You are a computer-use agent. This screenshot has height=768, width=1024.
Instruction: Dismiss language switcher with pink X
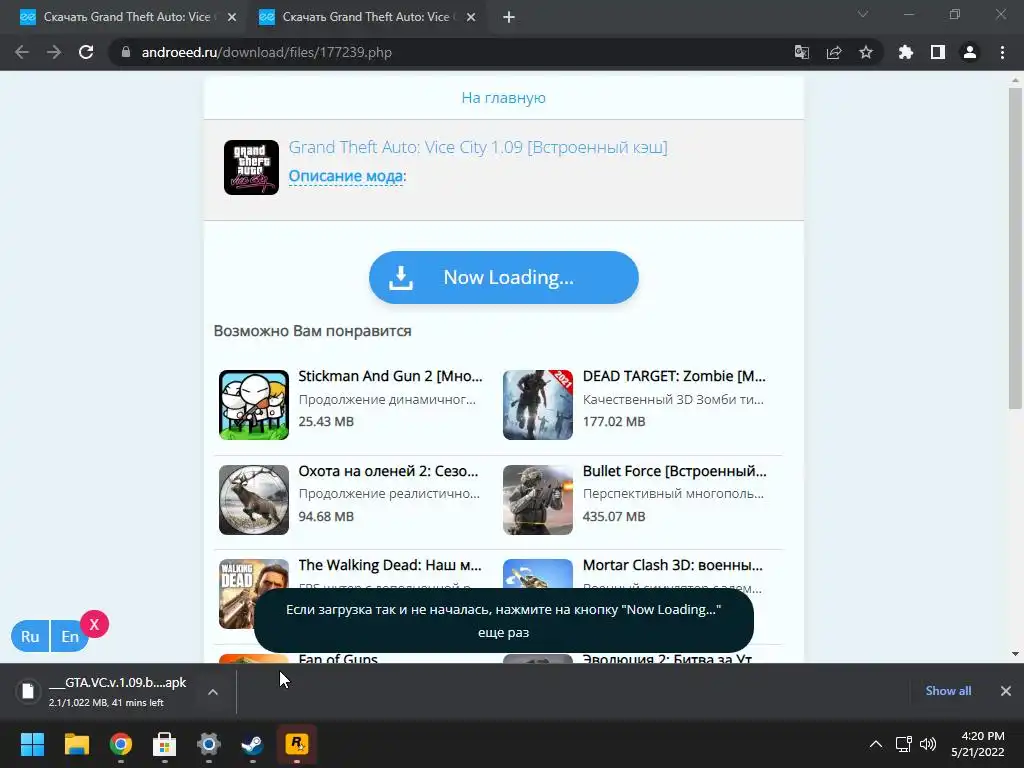point(95,624)
